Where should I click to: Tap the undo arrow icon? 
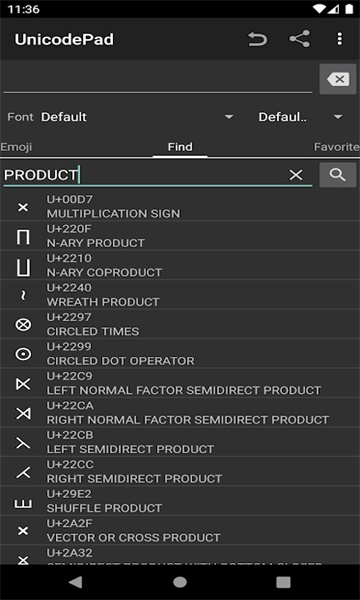(257, 39)
